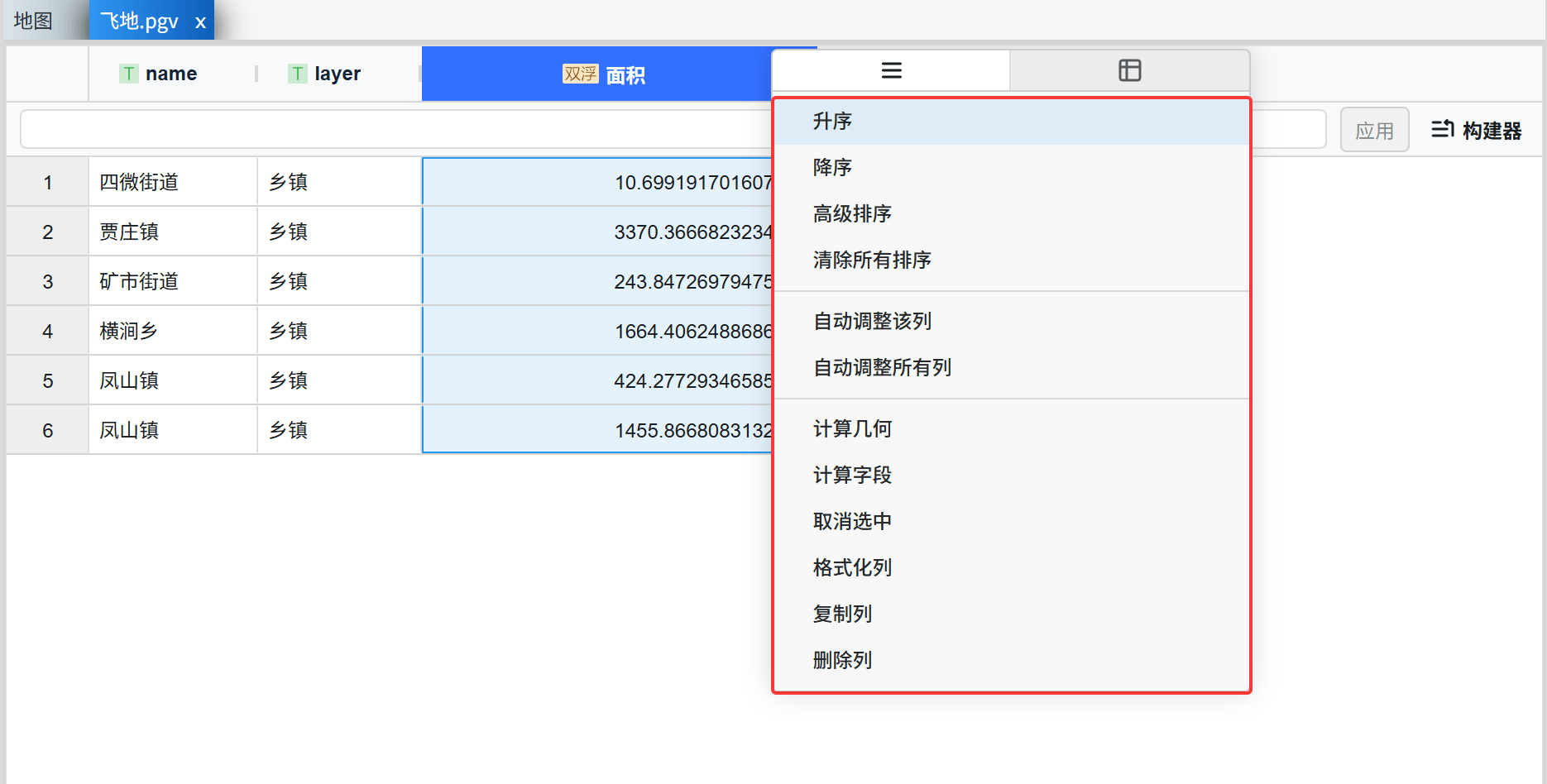Click 删除列 to delete the column

coord(842,661)
